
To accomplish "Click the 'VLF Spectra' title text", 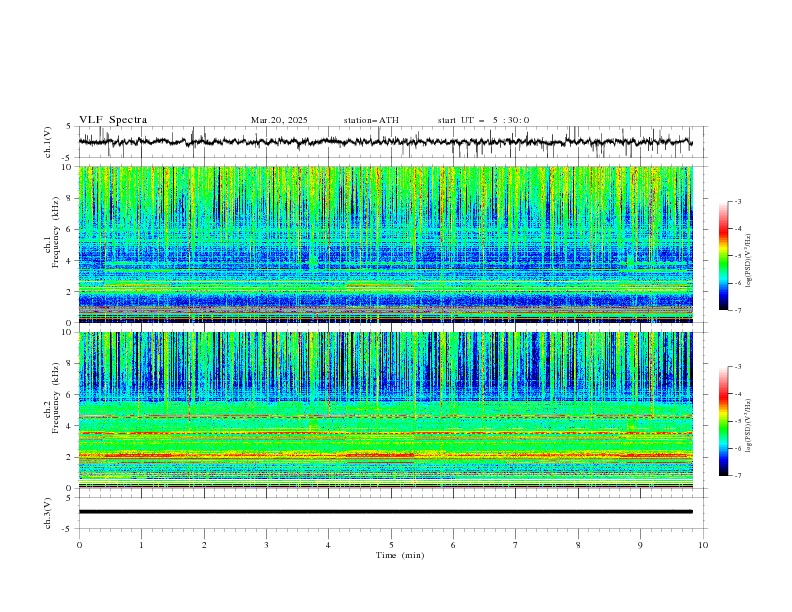I will pos(113,120).
